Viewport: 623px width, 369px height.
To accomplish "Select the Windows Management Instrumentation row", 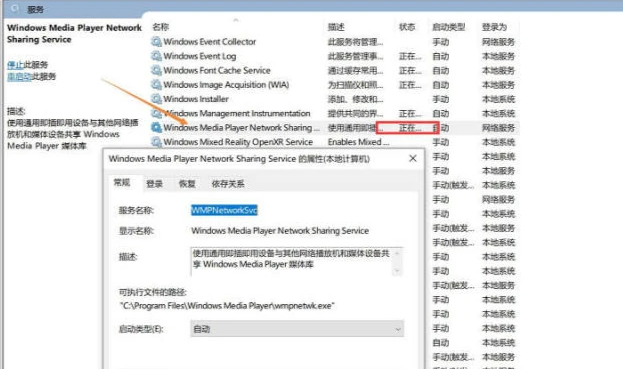I will (x=334, y=113).
